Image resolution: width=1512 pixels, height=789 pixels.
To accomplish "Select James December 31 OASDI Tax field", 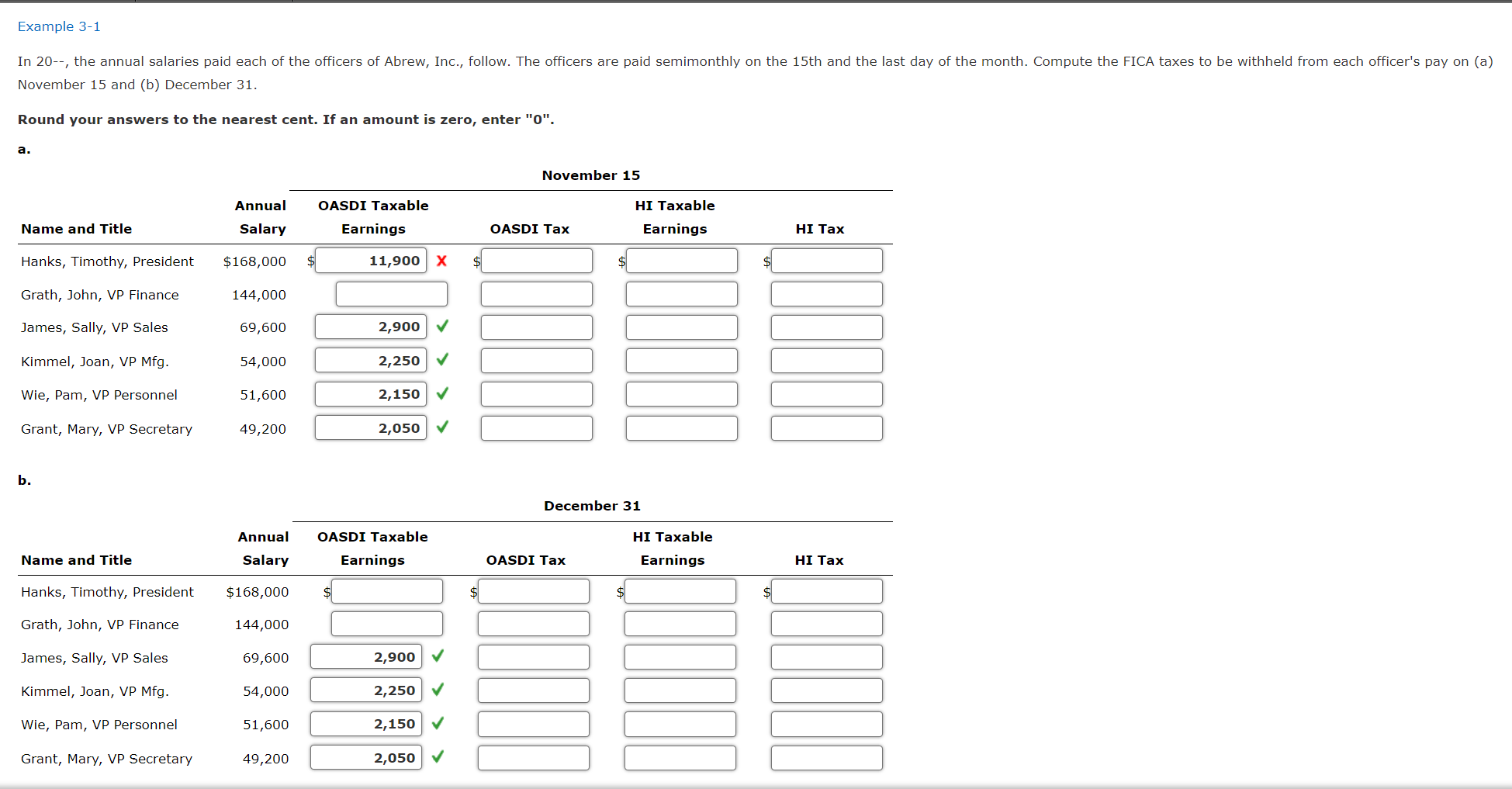I will [534, 657].
